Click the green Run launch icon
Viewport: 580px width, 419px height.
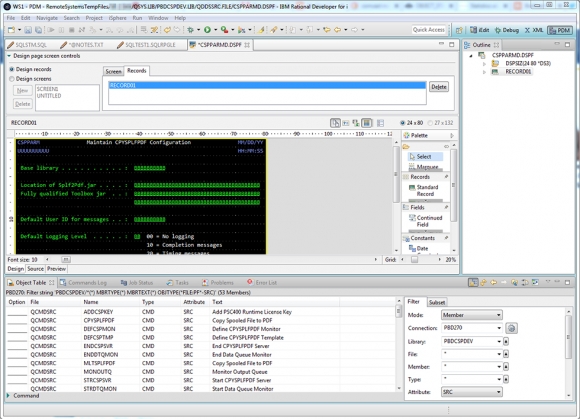pos(208,30)
